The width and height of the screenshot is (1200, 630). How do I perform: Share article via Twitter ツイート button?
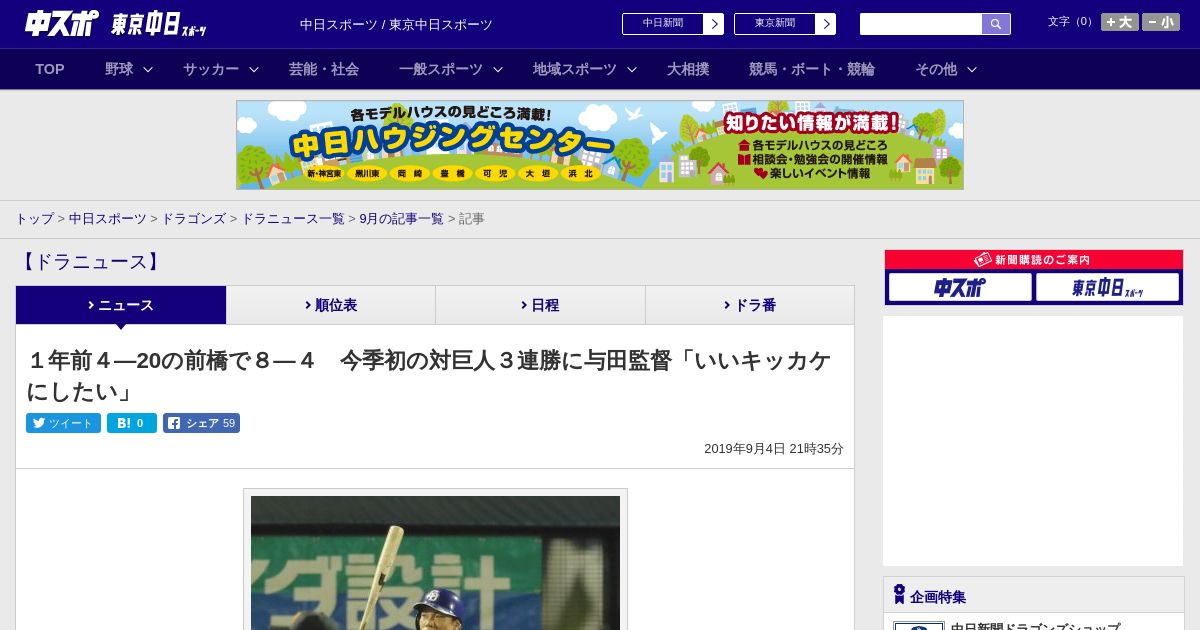(63, 423)
